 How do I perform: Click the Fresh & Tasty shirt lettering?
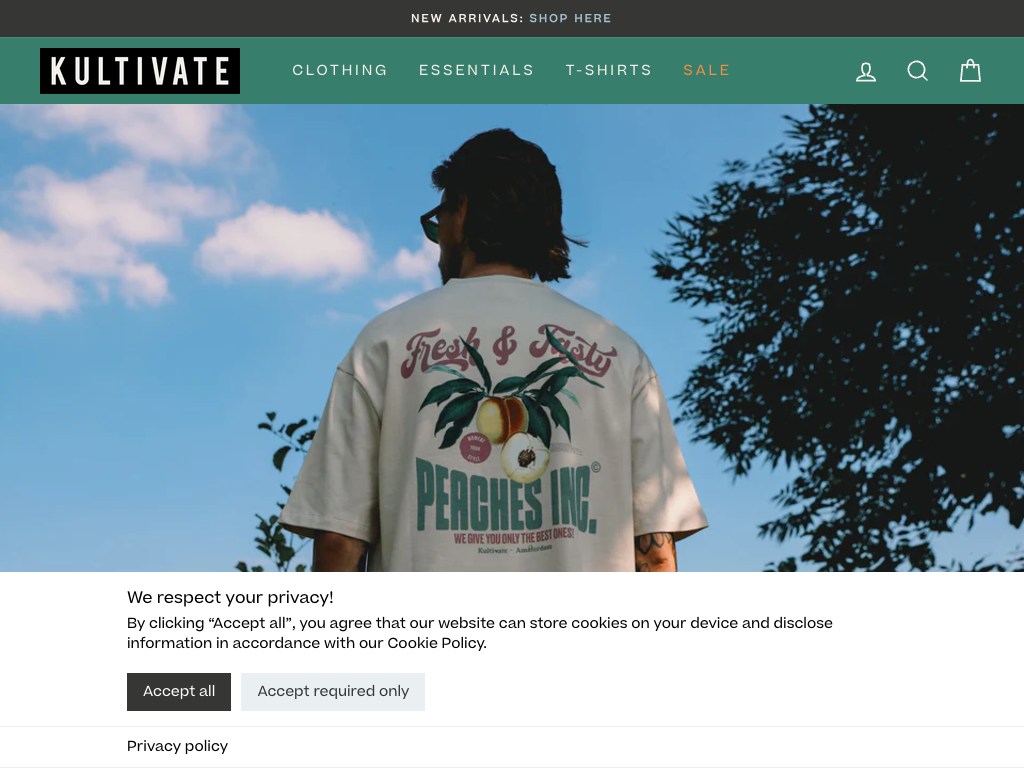pyautogui.click(x=509, y=351)
